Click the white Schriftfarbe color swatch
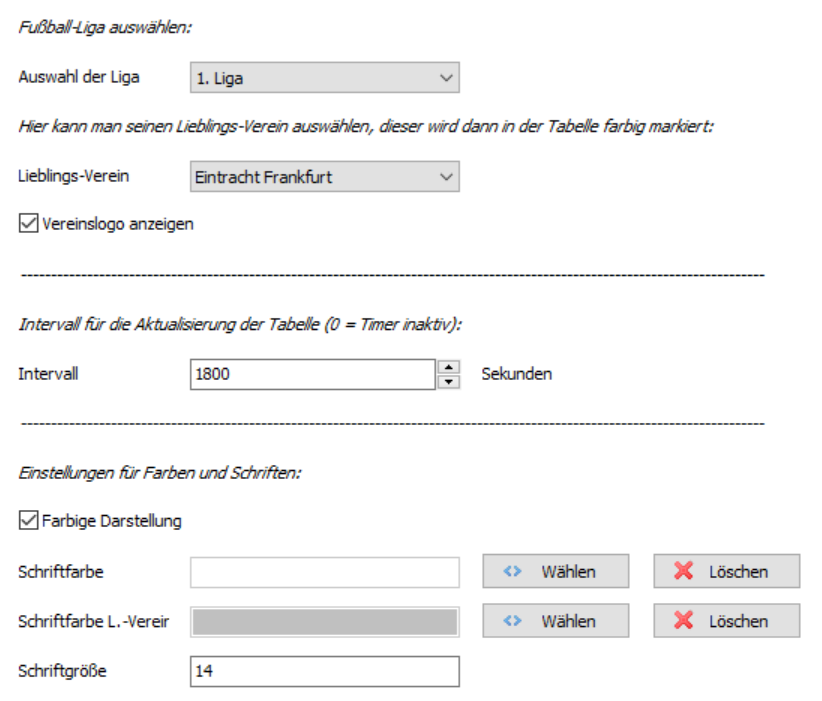 click(325, 572)
